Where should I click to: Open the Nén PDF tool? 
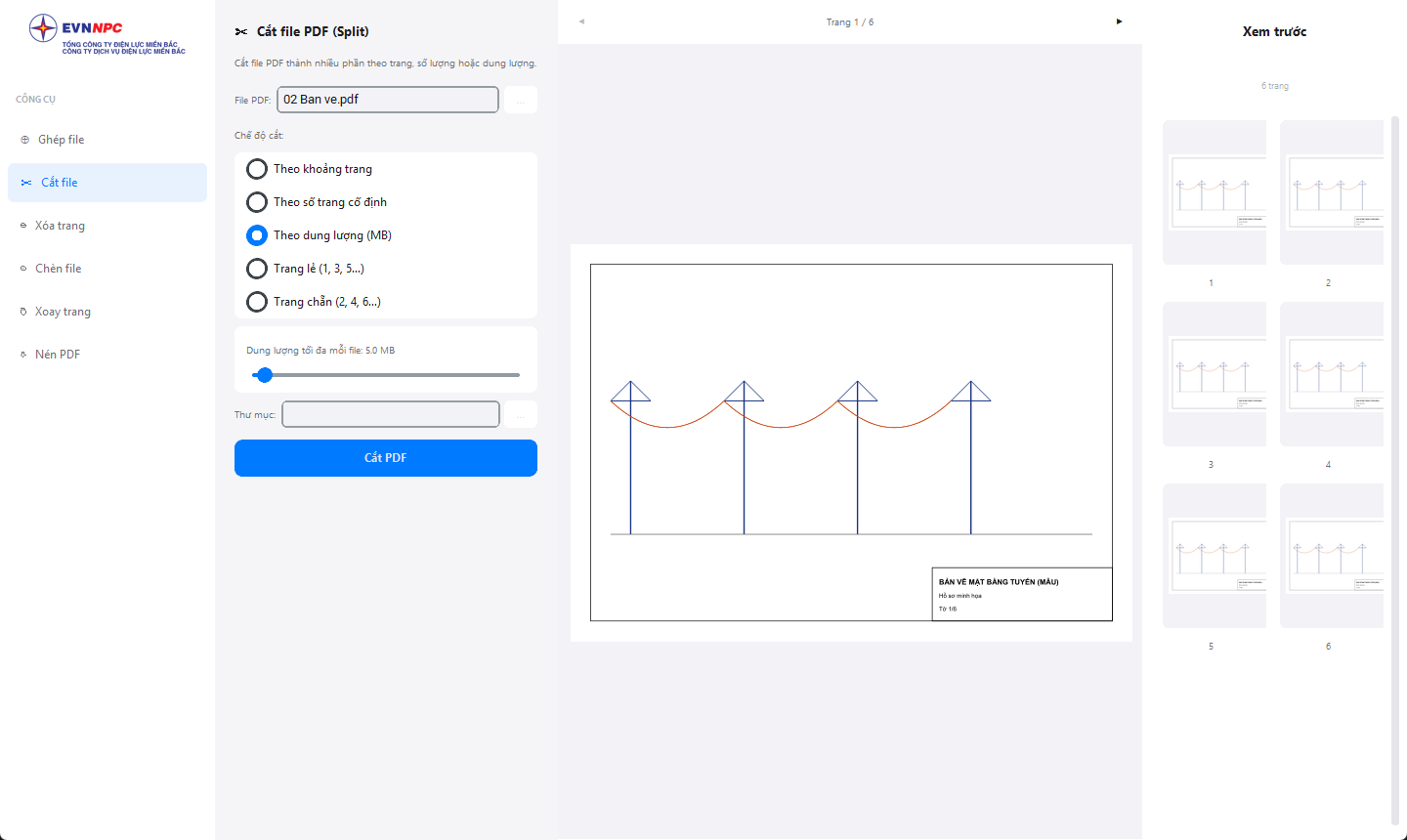tap(107, 355)
